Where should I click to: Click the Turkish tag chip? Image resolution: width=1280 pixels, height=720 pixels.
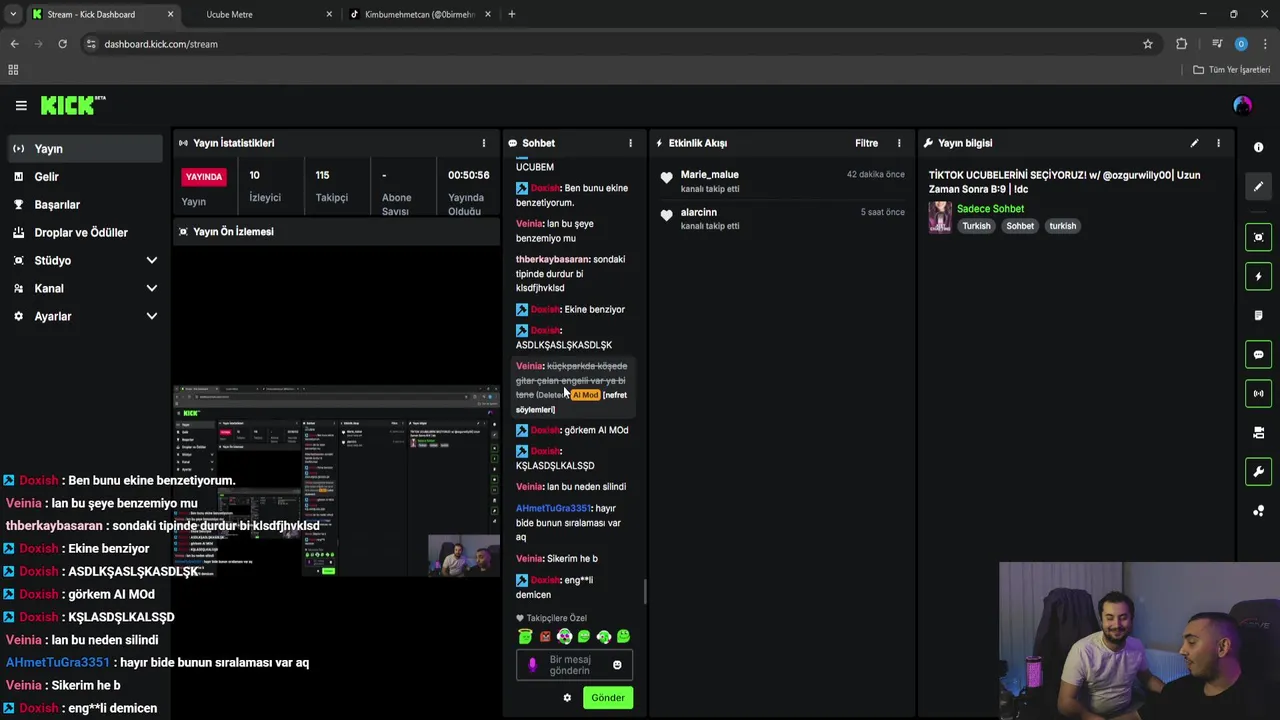point(976,226)
